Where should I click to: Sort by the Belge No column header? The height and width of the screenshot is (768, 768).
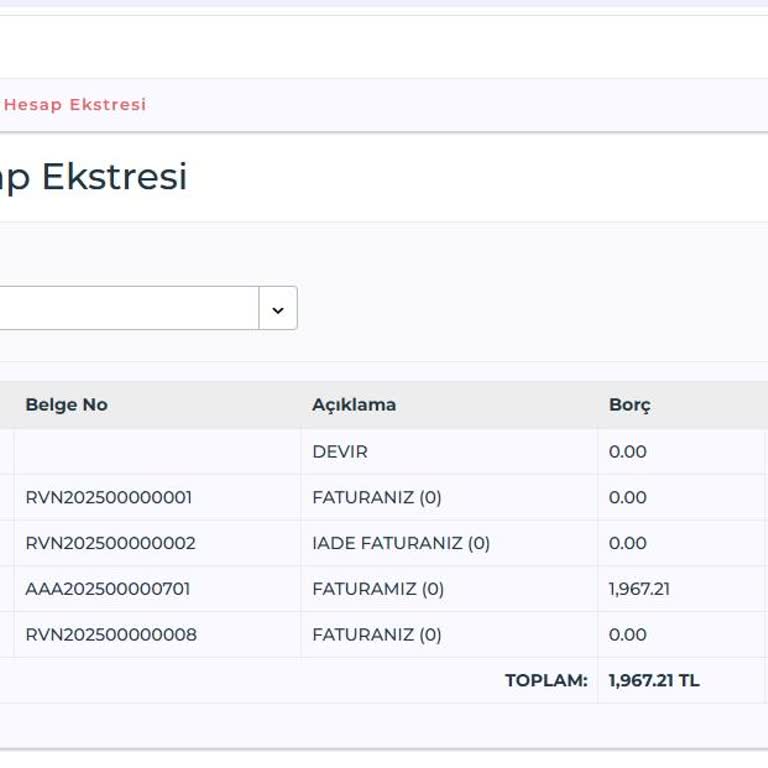[x=66, y=405]
